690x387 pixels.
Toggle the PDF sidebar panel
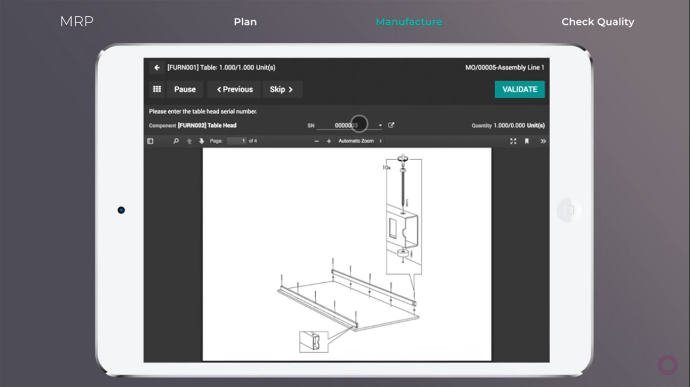coord(150,141)
